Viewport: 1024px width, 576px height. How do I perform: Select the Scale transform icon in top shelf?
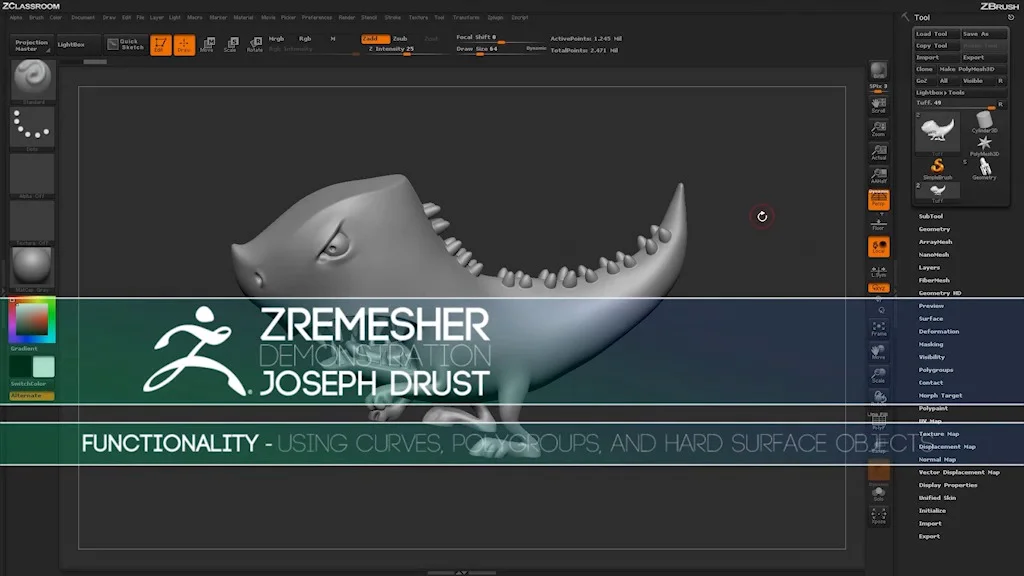point(231,45)
